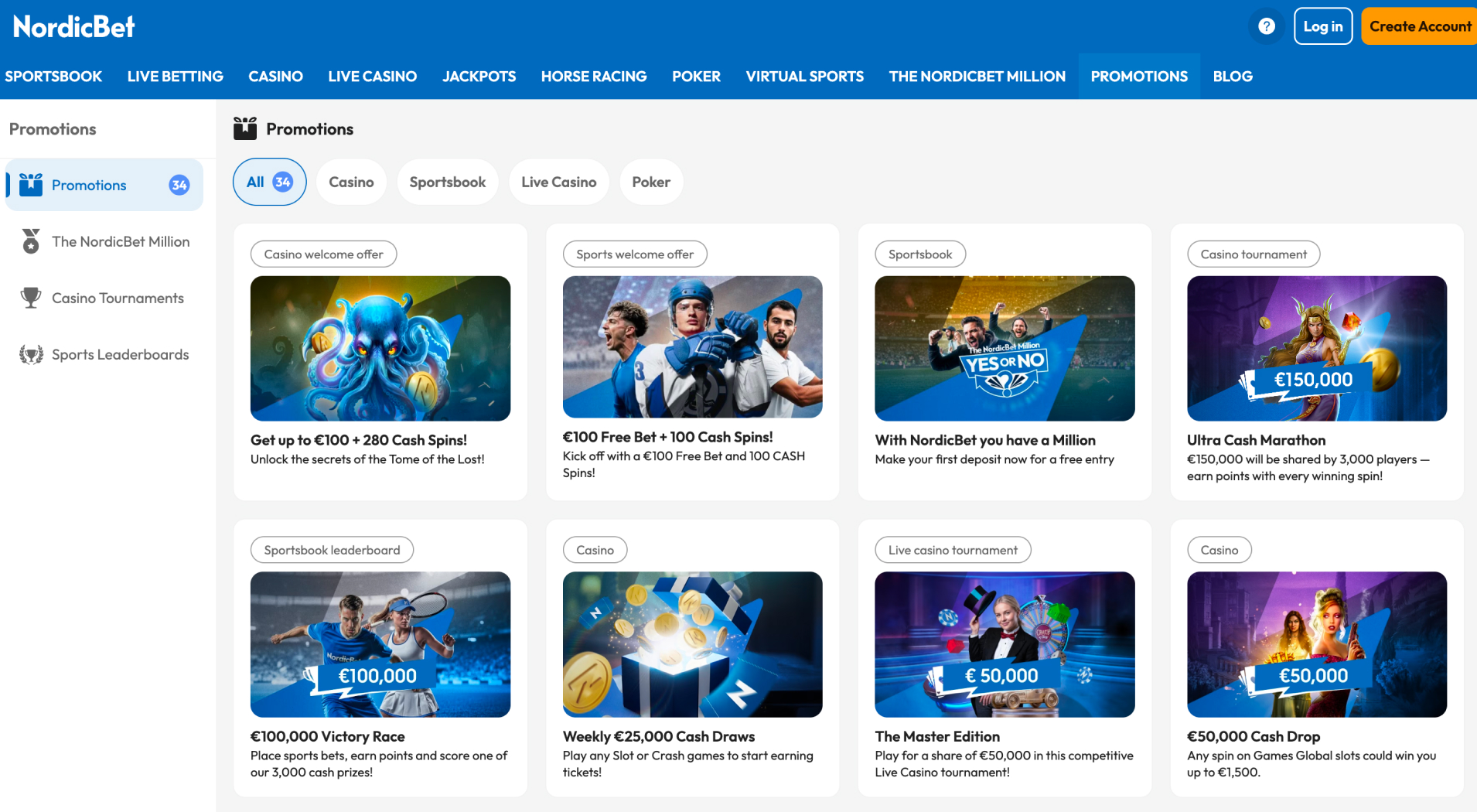The width and height of the screenshot is (1477, 812).
Task: Click the Casino welcome offer tag
Action: (x=323, y=254)
